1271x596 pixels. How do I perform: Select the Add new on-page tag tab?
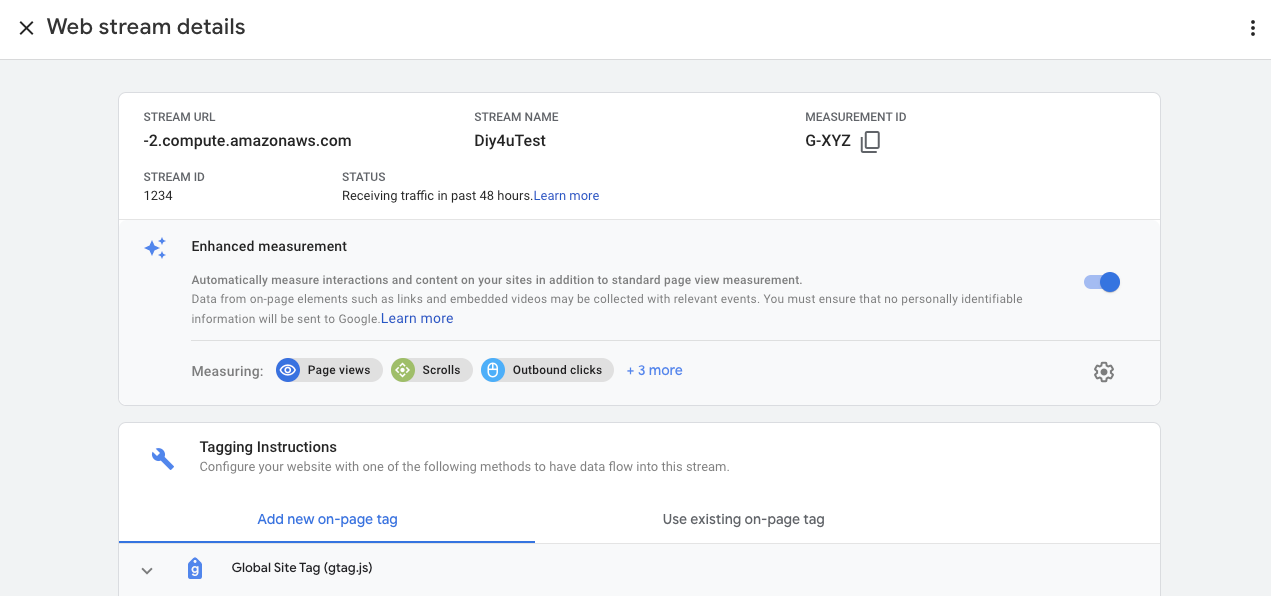pyautogui.click(x=327, y=519)
